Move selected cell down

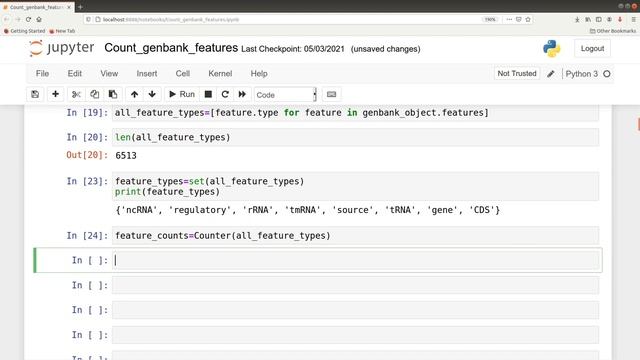coord(152,94)
